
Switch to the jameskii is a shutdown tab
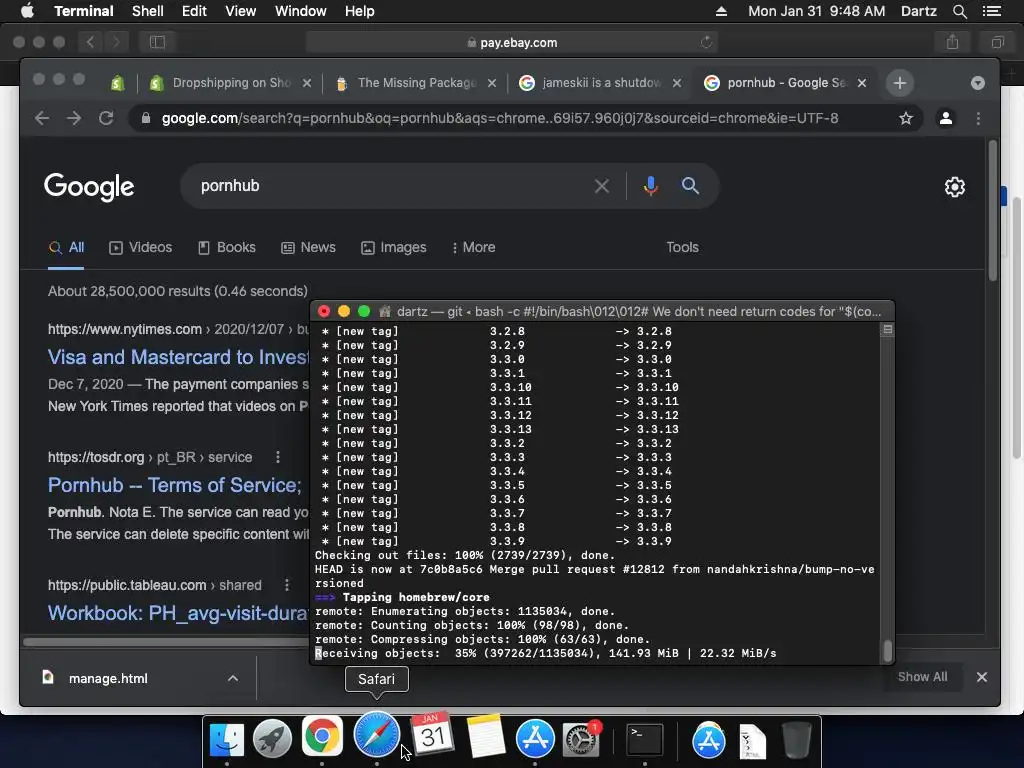[x=599, y=83]
